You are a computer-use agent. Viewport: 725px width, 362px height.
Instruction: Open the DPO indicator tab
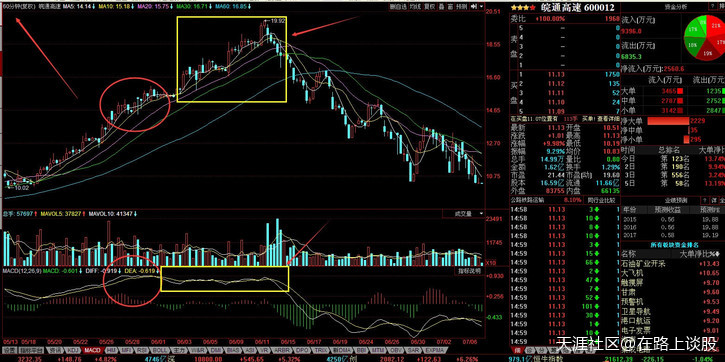[x=301, y=350]
